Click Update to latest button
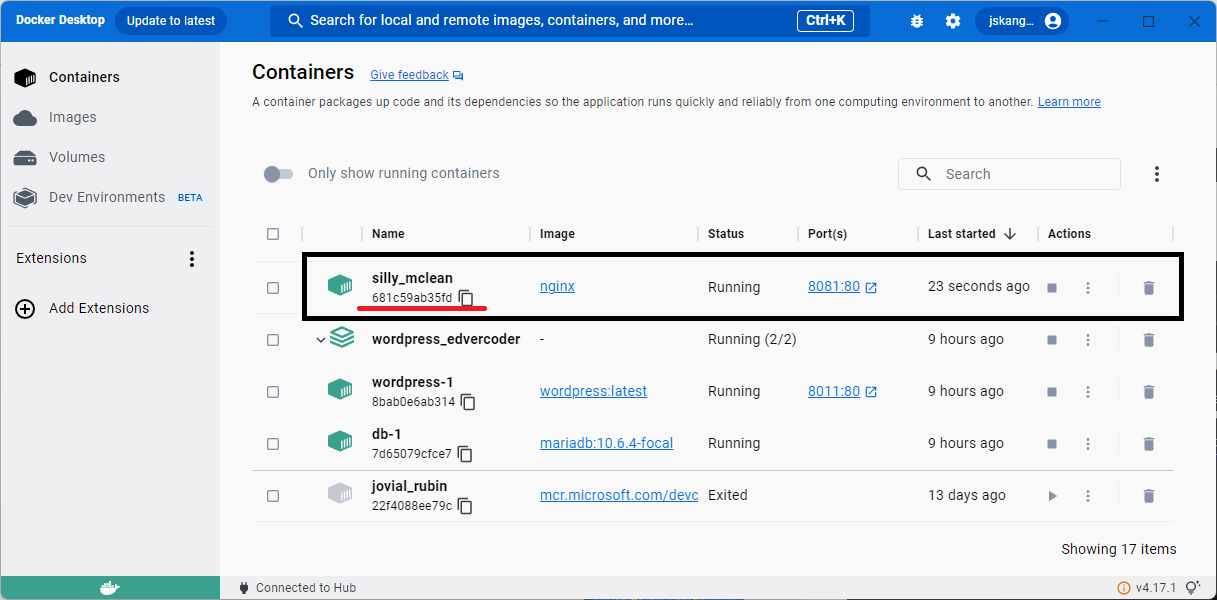The height and width of the screenshot is (600, 1217). tap(171, 21)
